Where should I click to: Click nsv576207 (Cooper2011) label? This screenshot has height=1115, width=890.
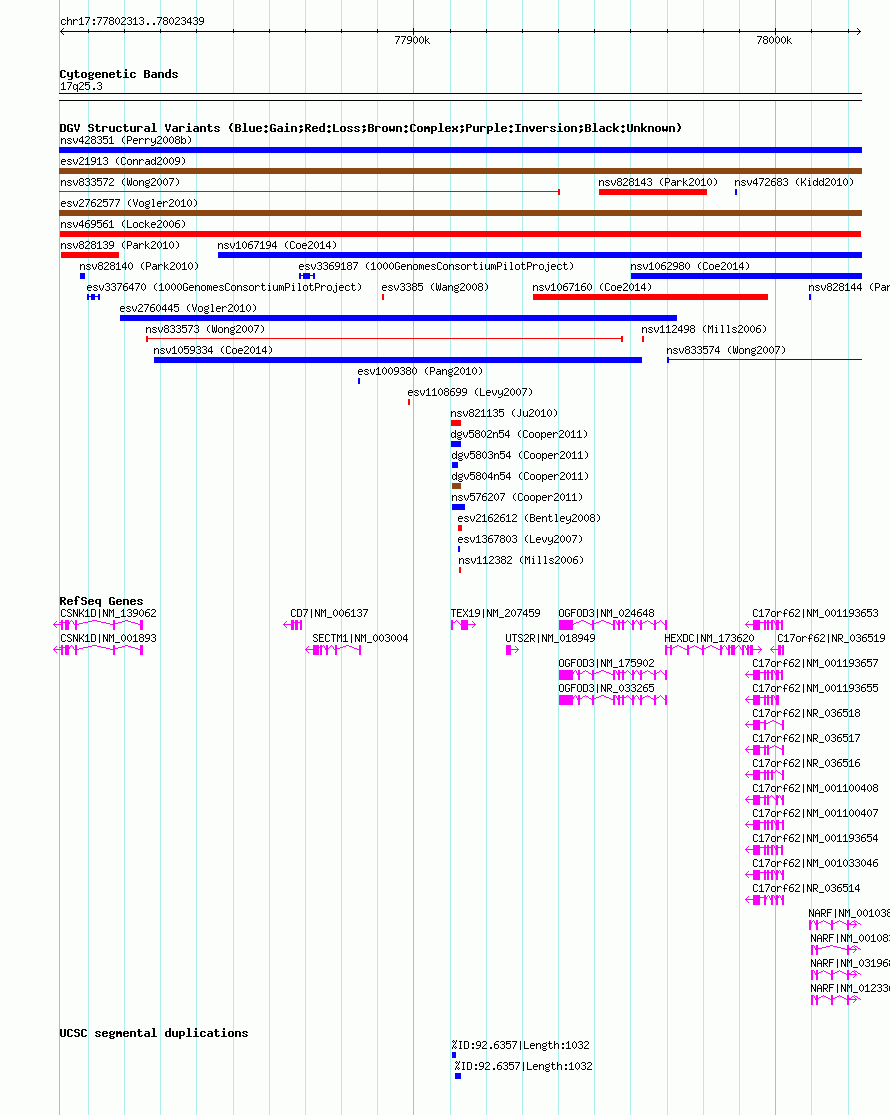(517, 497)
